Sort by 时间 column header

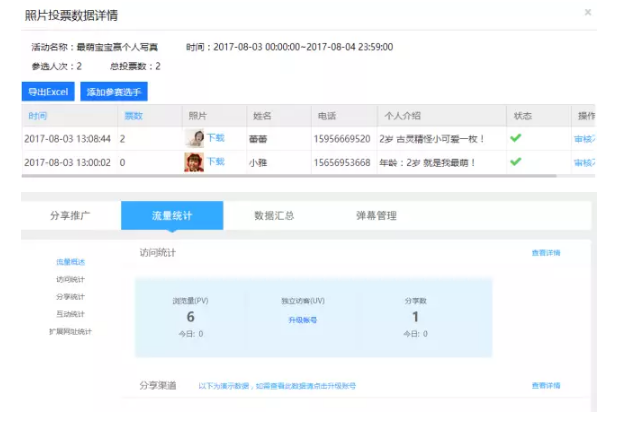click(37, 116)
